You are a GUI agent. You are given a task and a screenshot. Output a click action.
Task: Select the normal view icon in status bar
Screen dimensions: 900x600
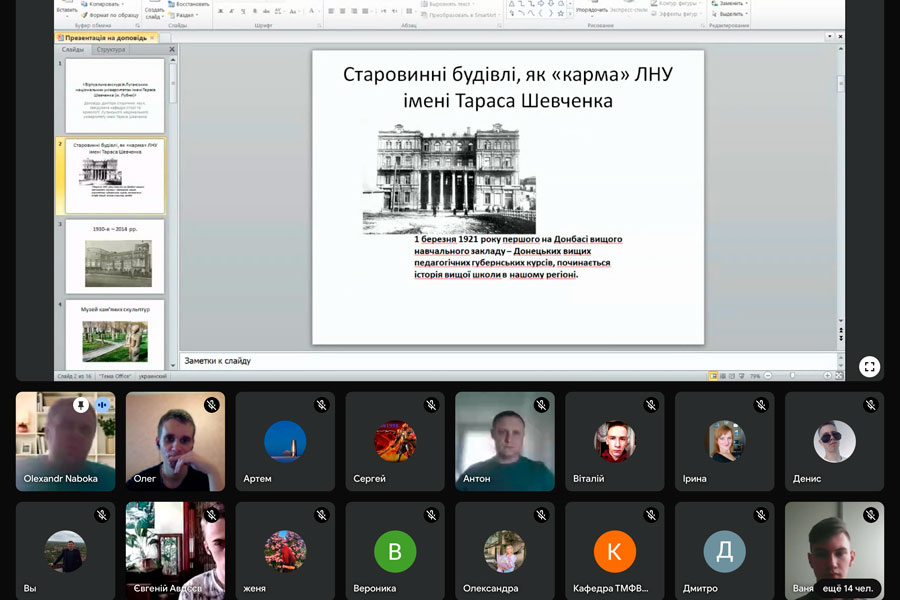(714, 376)
